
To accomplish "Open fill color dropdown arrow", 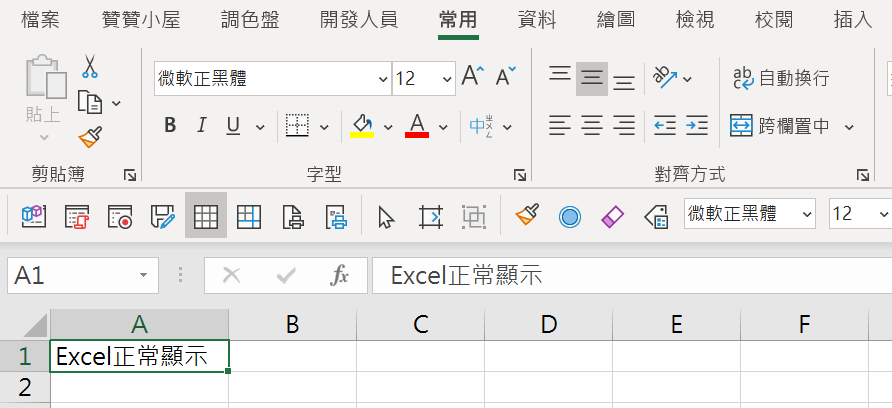I will (x=388, y=127).
